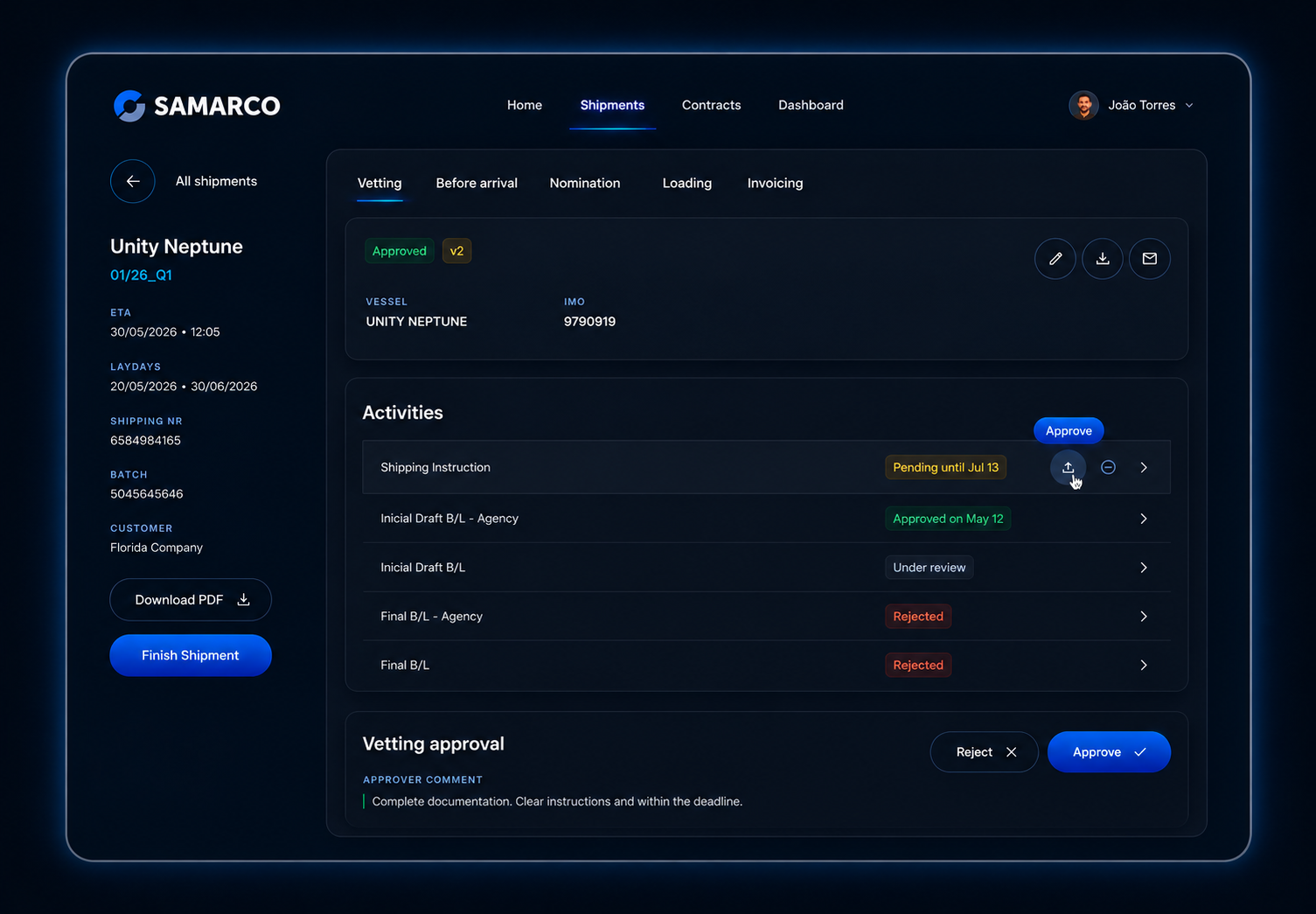Click the 01/26_Q1 shipment link
Viewport: 1316px width, 914px height.
pyautogui.click(x=141, y=275)
